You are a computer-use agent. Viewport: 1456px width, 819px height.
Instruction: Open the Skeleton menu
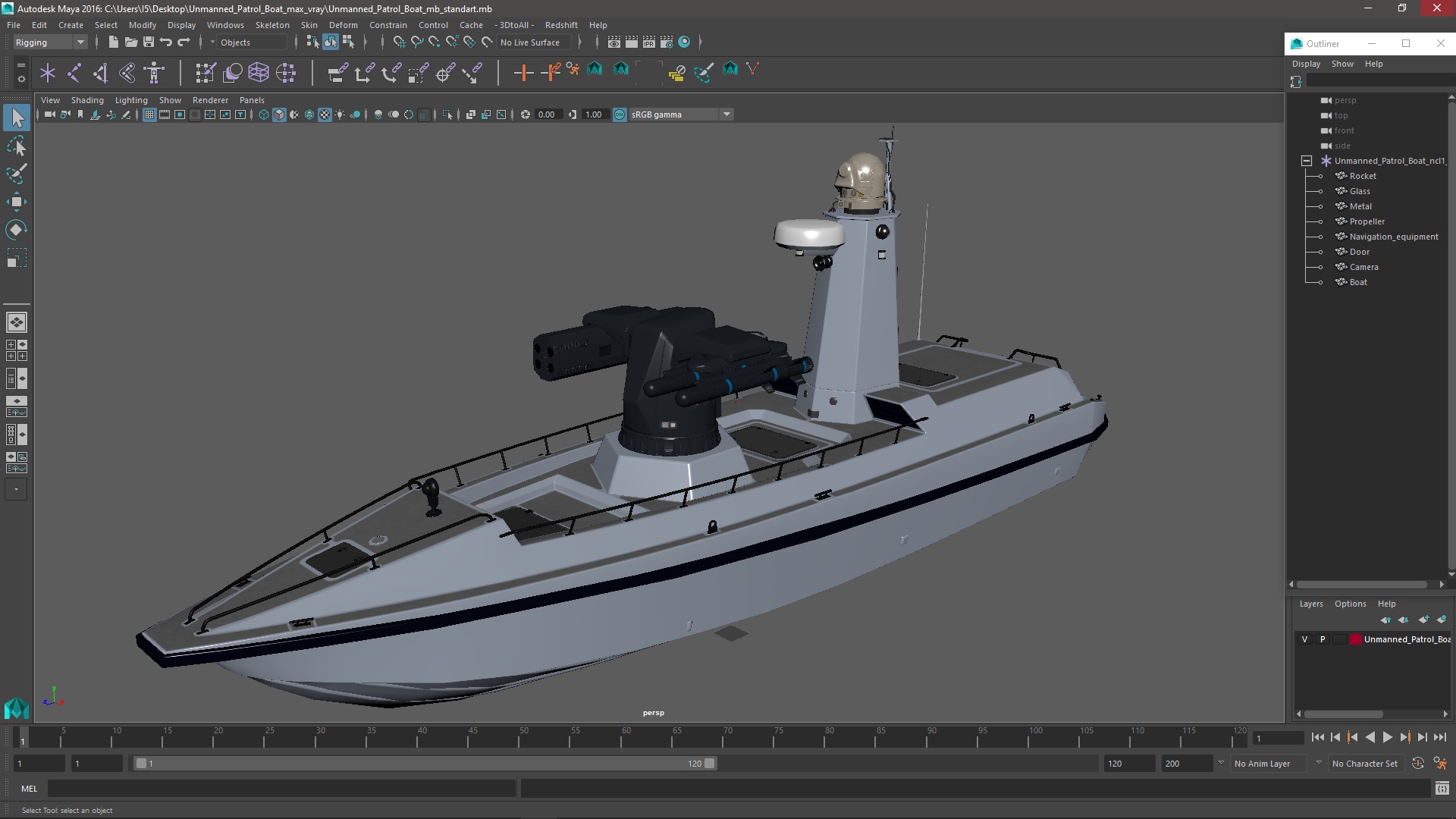tap(272, 25)
